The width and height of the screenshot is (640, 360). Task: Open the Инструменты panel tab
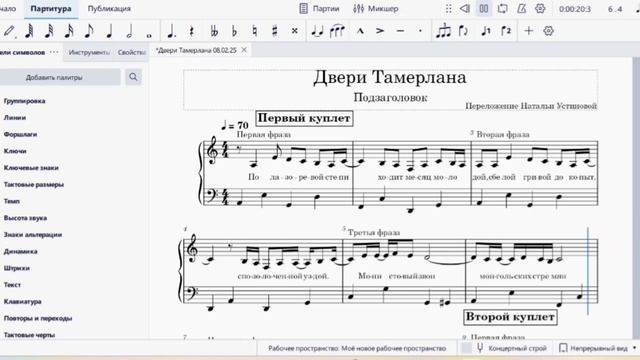point(89,52)
